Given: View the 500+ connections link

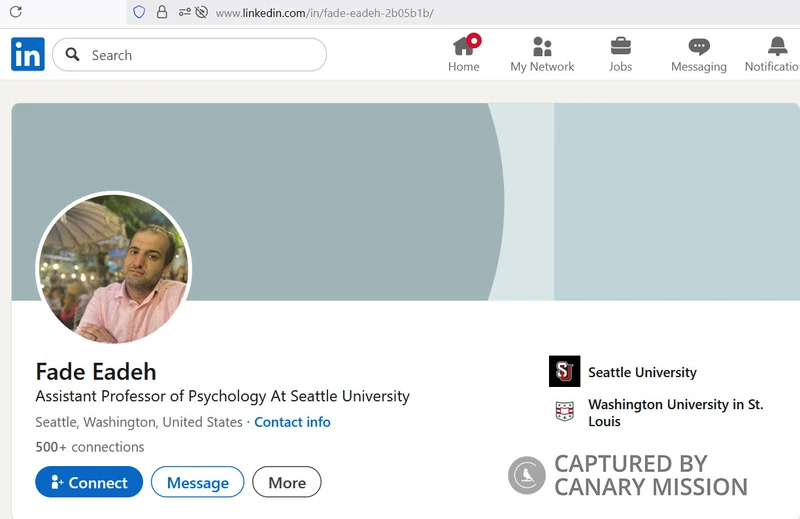Looking at the screenshot, I should click(x=90, y=447).
